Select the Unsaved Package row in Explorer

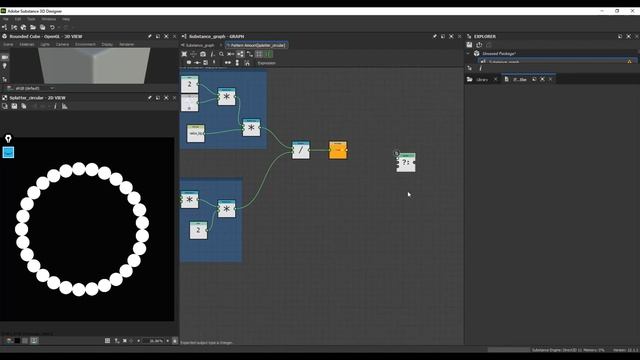pyautogui.click(x=551, y=53)
